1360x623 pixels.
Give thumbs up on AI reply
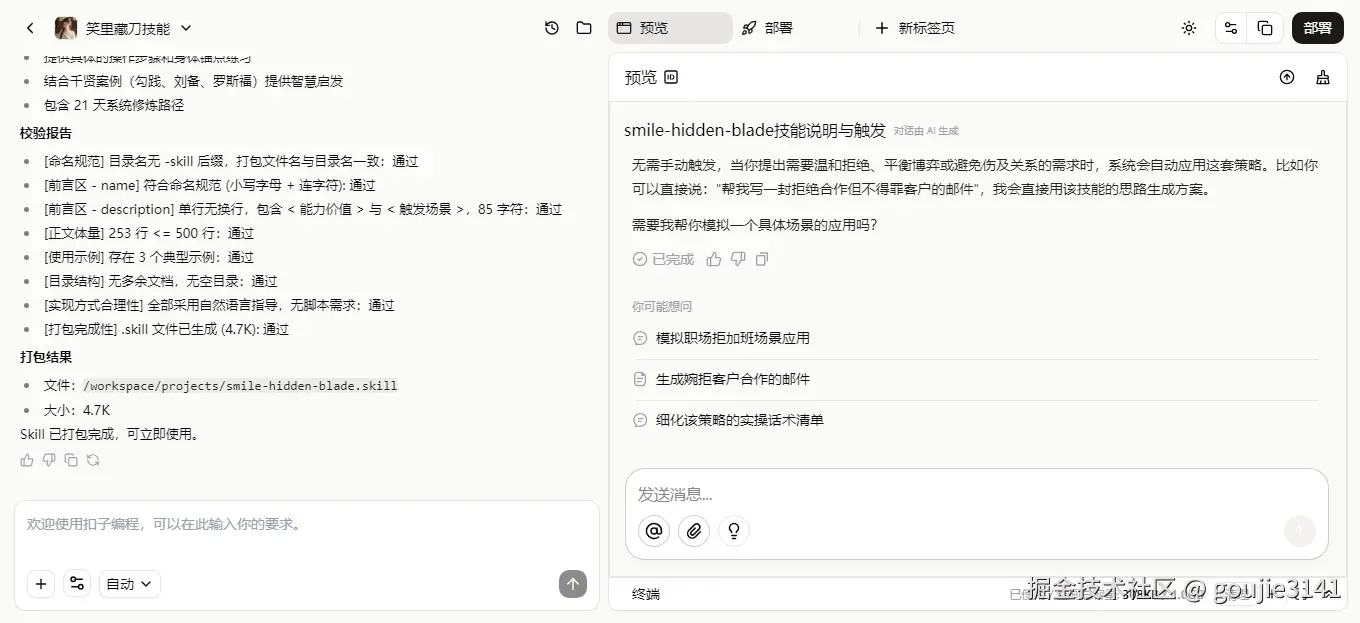coord(713,258)
